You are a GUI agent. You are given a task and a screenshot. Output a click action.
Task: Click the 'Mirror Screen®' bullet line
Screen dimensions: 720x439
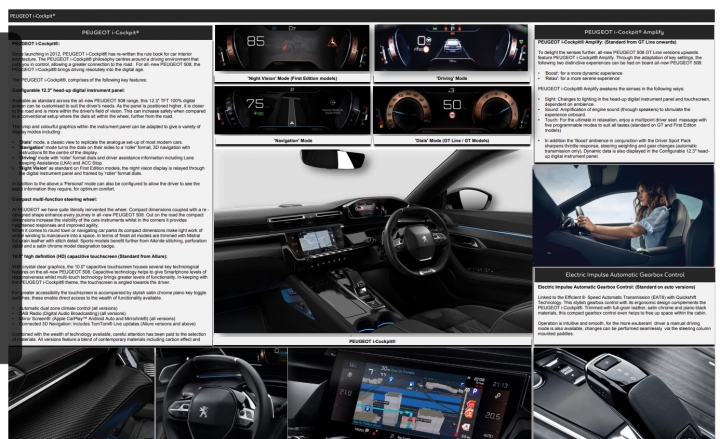(97, 318)
